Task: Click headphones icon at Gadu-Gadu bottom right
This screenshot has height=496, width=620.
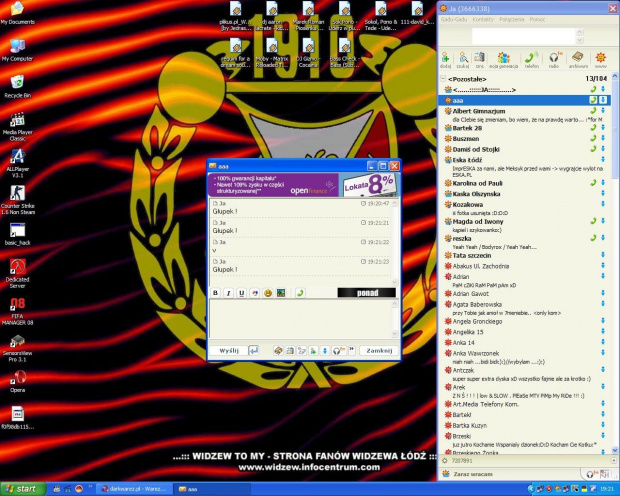Action: tap(591, 474)
